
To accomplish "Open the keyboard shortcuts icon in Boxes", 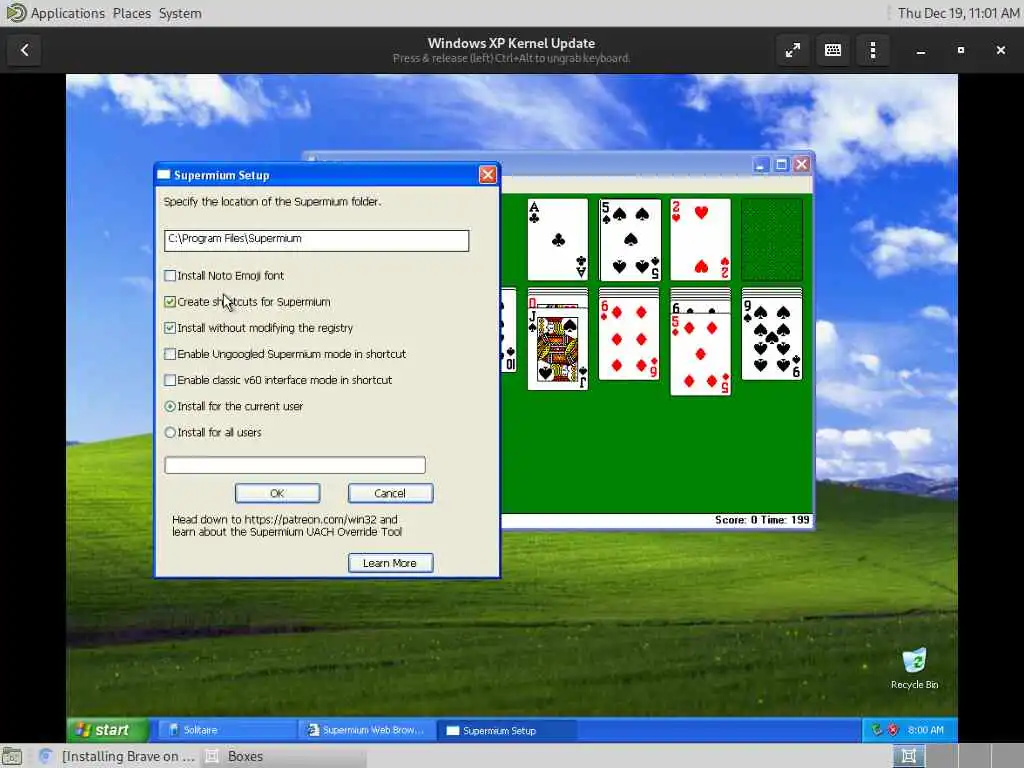I will point(833,50).
